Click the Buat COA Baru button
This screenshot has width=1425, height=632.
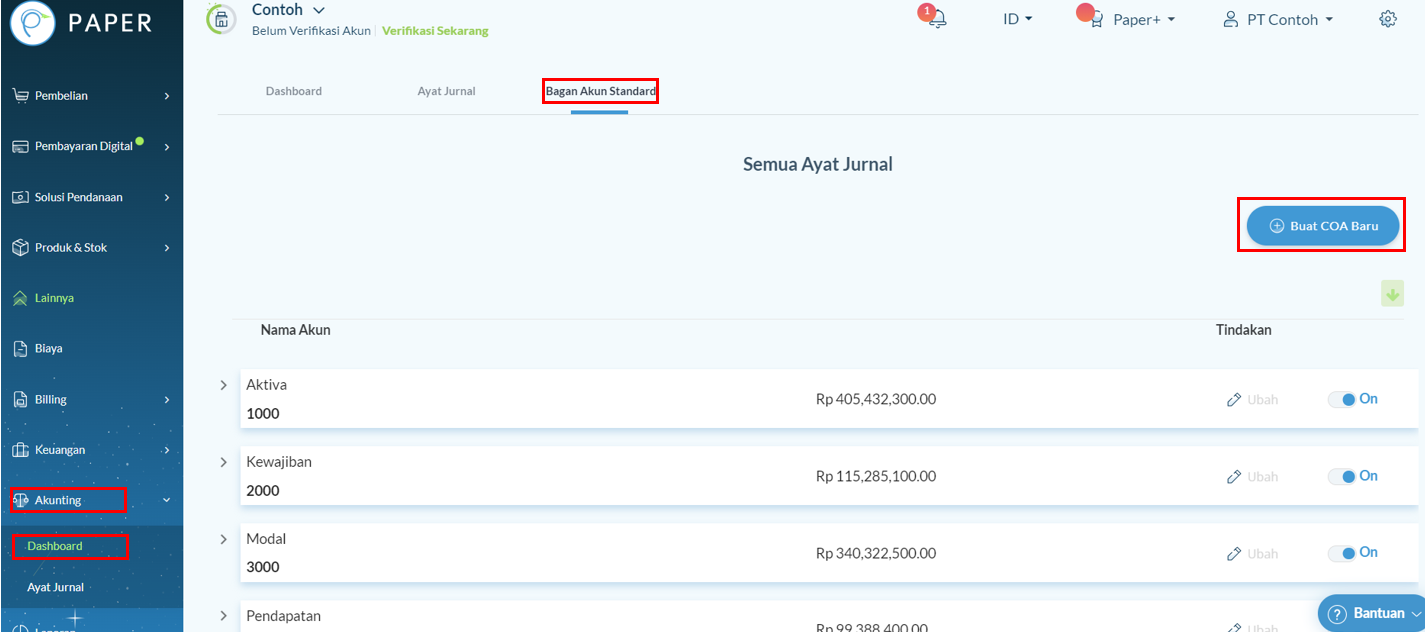1322,225
